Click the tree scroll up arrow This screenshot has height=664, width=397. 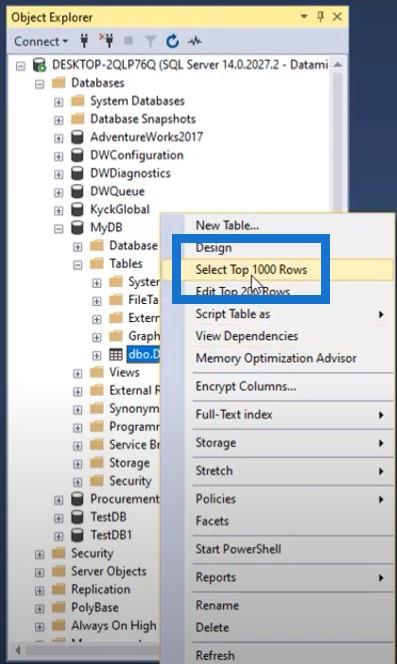coord(338,65)
